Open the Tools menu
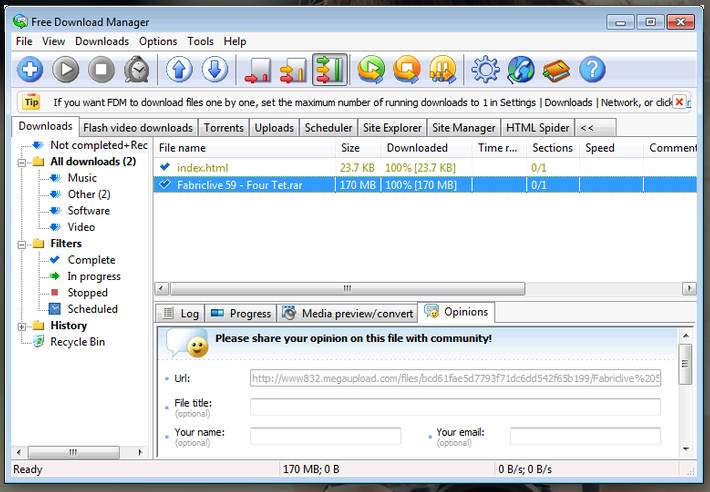This screenshot has width=710, height=492. (201, 41)
